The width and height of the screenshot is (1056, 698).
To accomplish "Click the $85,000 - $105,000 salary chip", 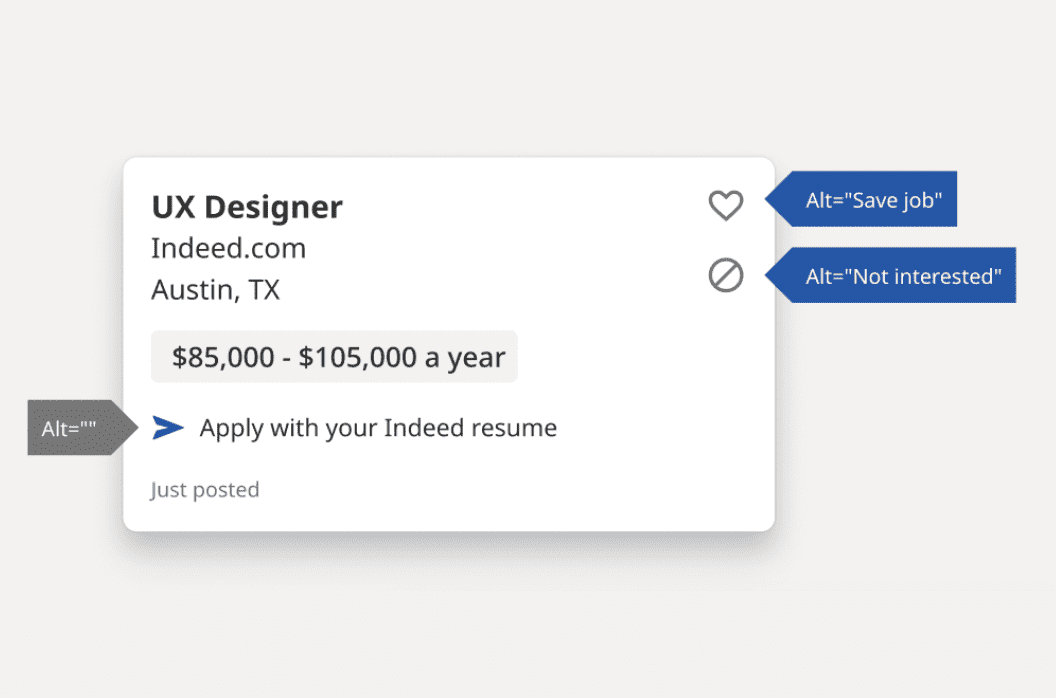I will tap(334, 357).
